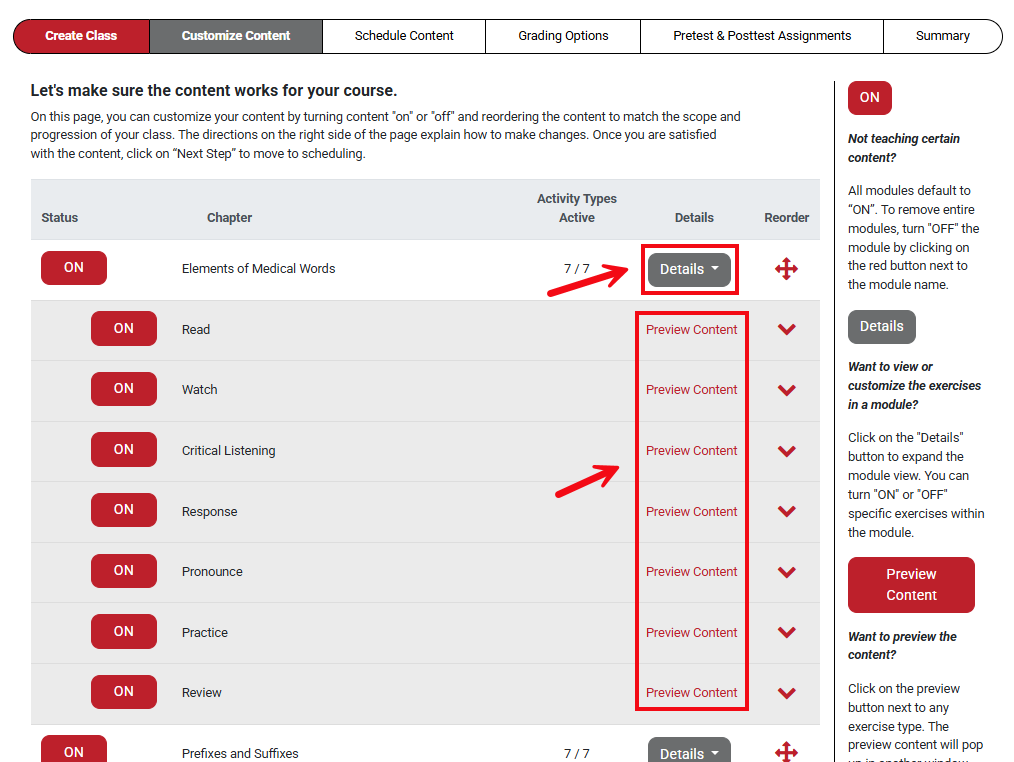Toggle the Elements of Medical Words module ON button

tap(73, 267)
